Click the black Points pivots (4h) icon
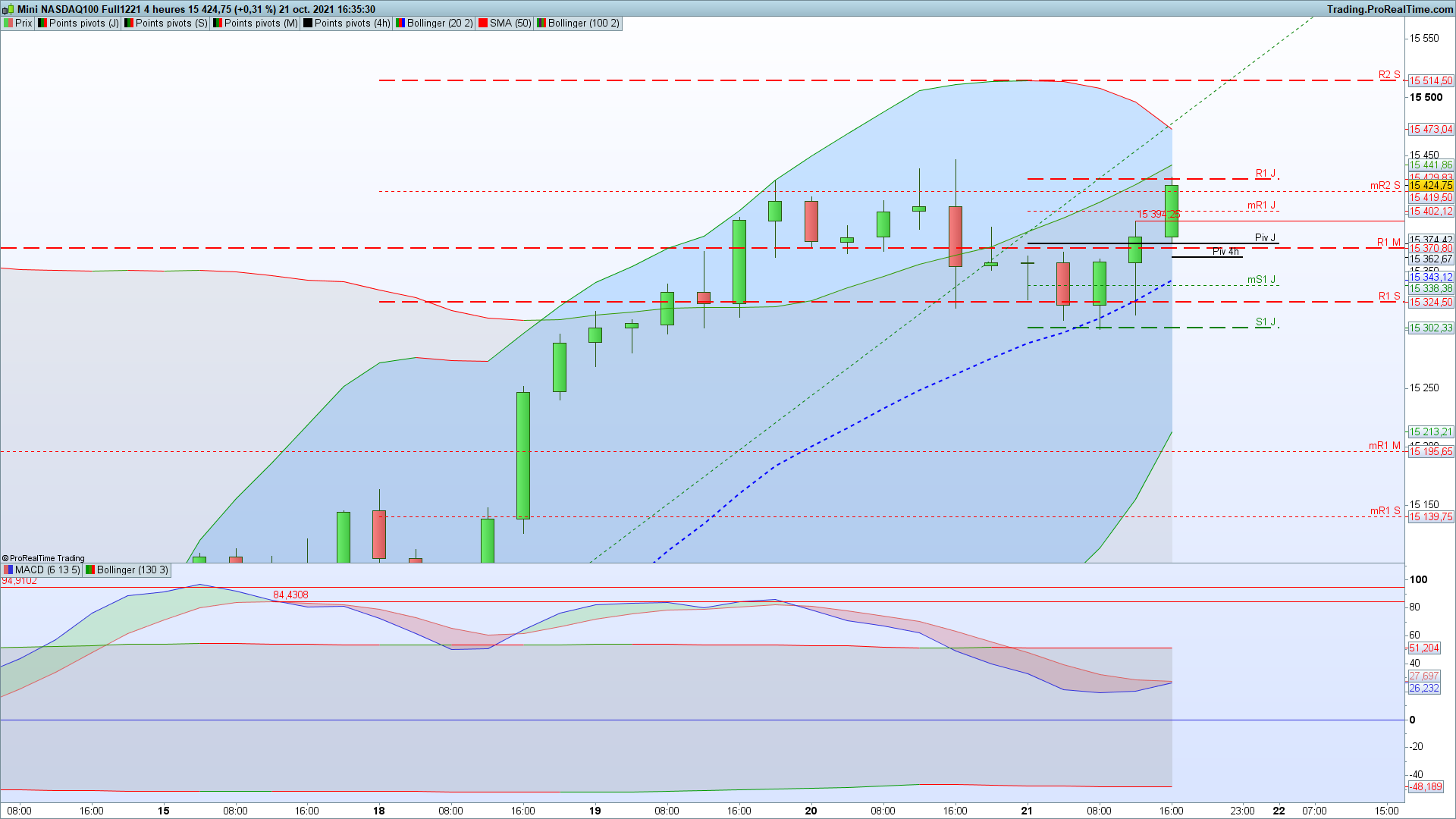This screenshot has height=819, width=1456. tap(308, 24)
